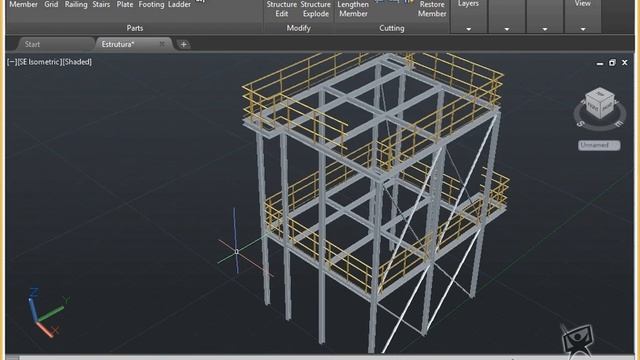The width and height of the screenshot is (640, 360).
Task: Minimize the drawing viewport window
Action: pos(600,63)
